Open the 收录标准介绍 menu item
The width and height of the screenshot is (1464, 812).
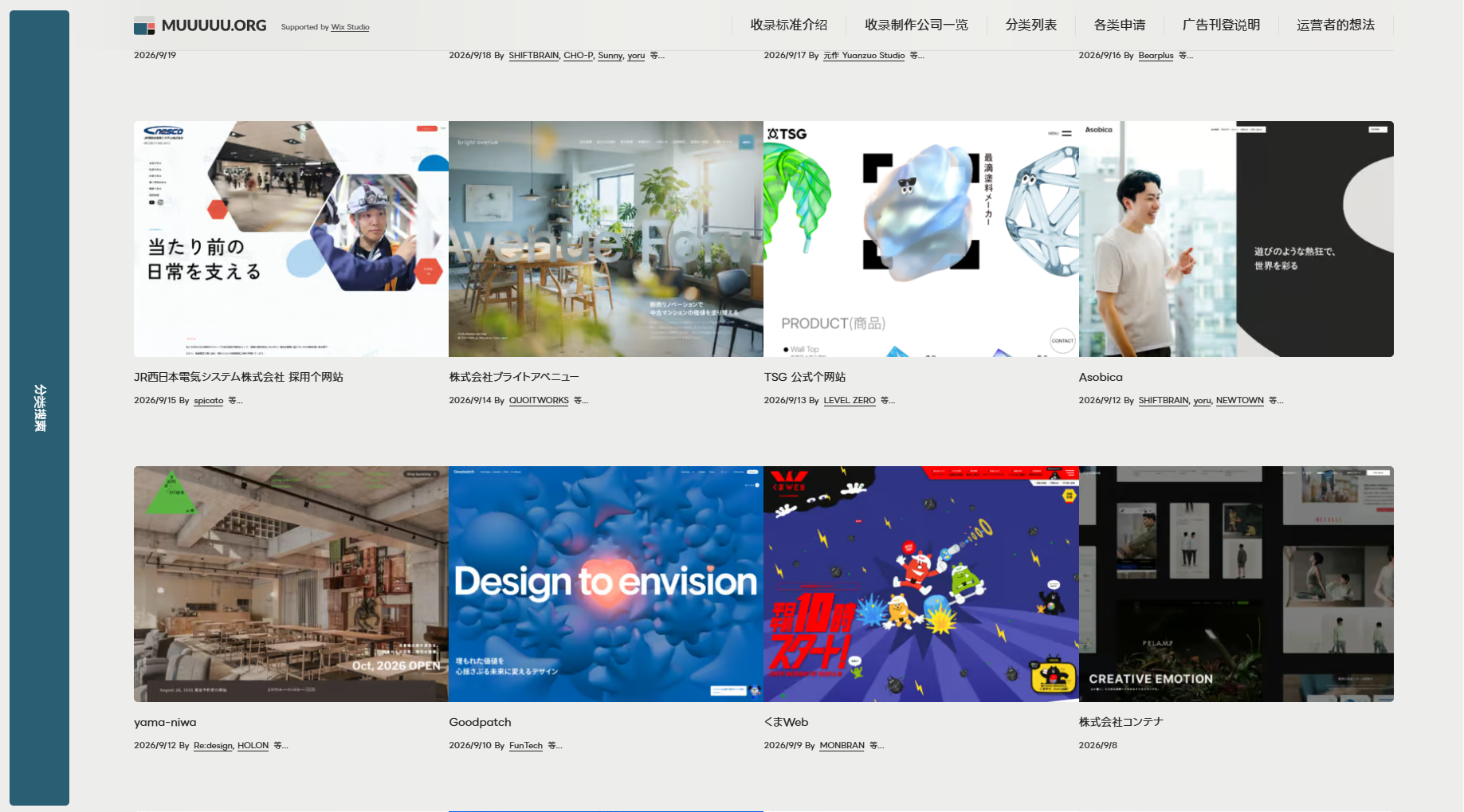(789, 25)
